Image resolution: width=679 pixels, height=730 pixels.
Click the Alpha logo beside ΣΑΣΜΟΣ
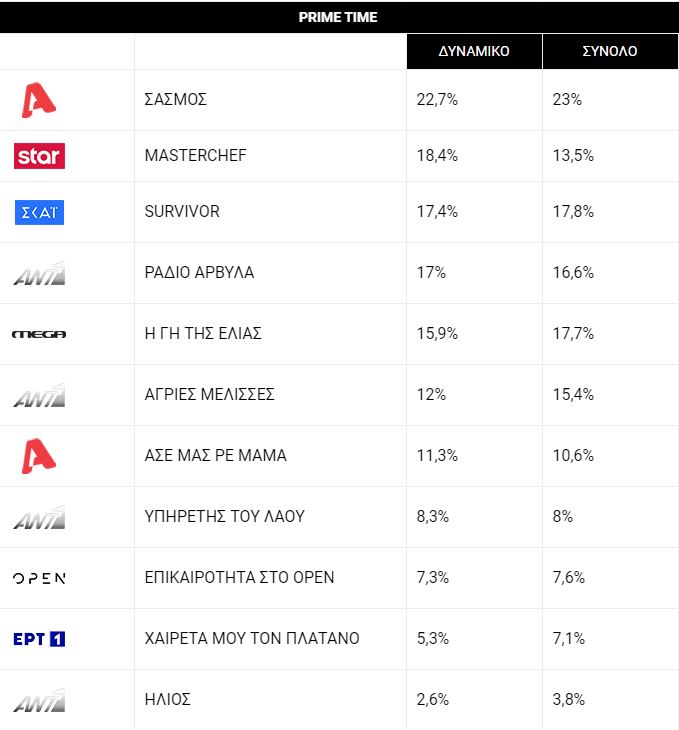tap(39, 100)
